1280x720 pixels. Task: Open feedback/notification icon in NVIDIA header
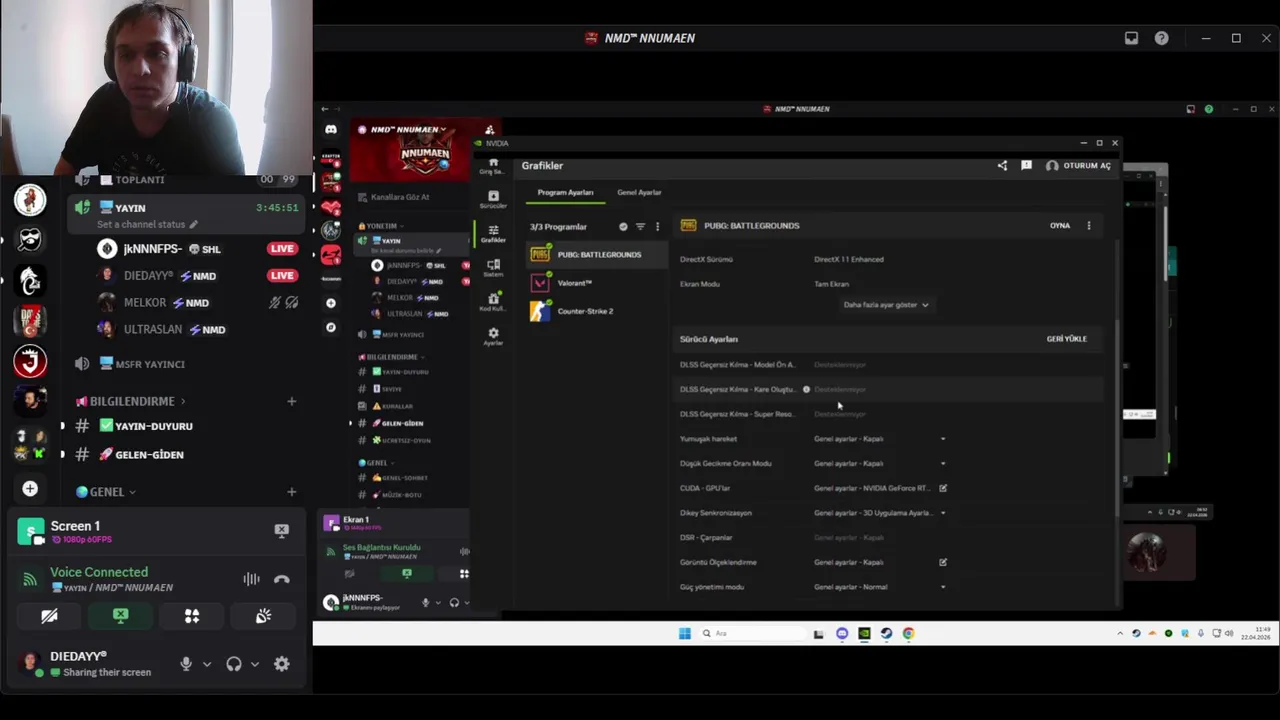click(x=1026, y=165)
